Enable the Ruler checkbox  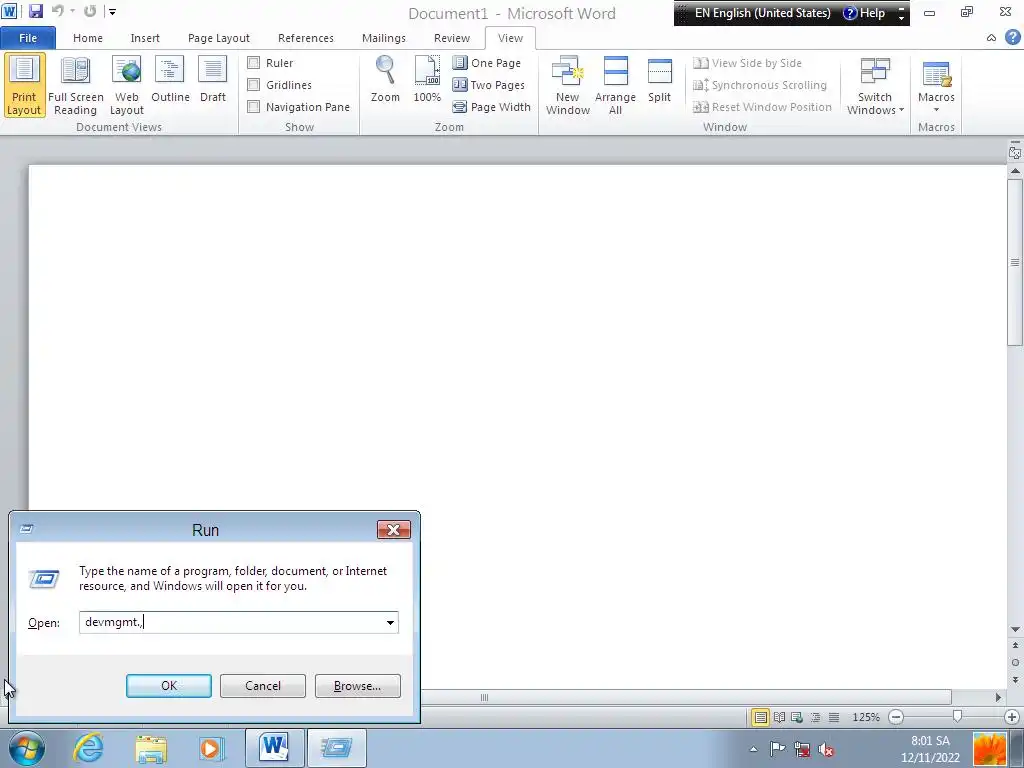(253, 63)
